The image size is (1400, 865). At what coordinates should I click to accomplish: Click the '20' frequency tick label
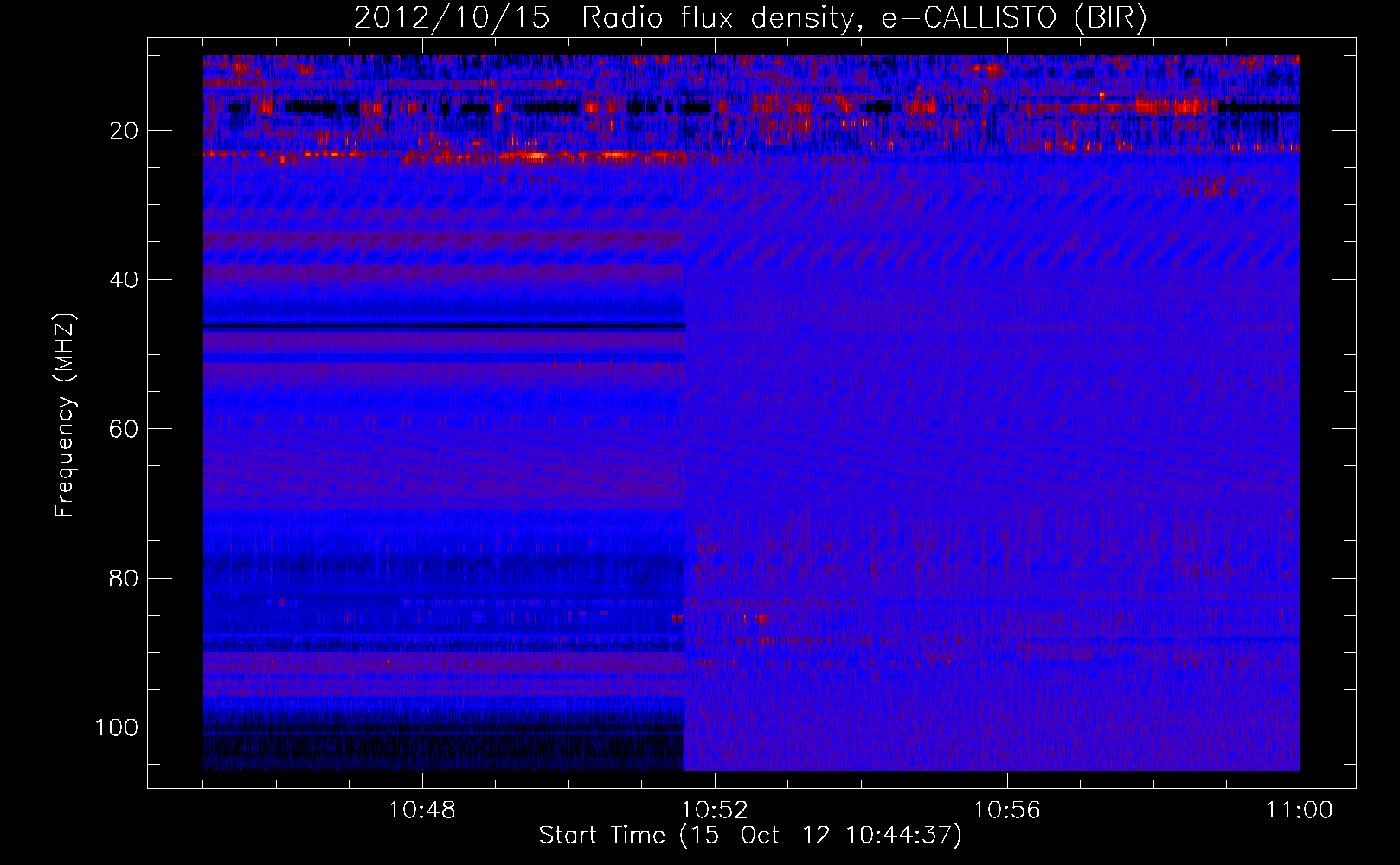click(124, 131)
